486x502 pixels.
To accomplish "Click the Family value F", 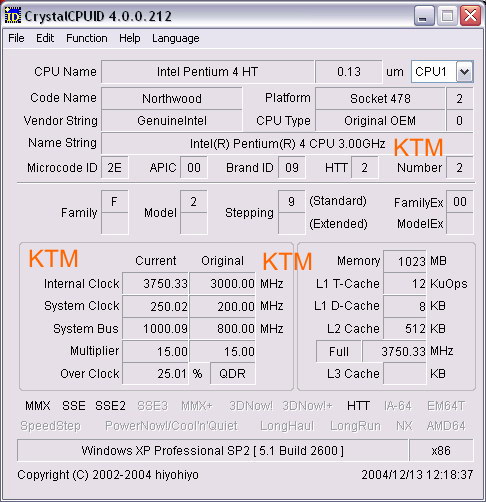I will [x=114, y=201].
